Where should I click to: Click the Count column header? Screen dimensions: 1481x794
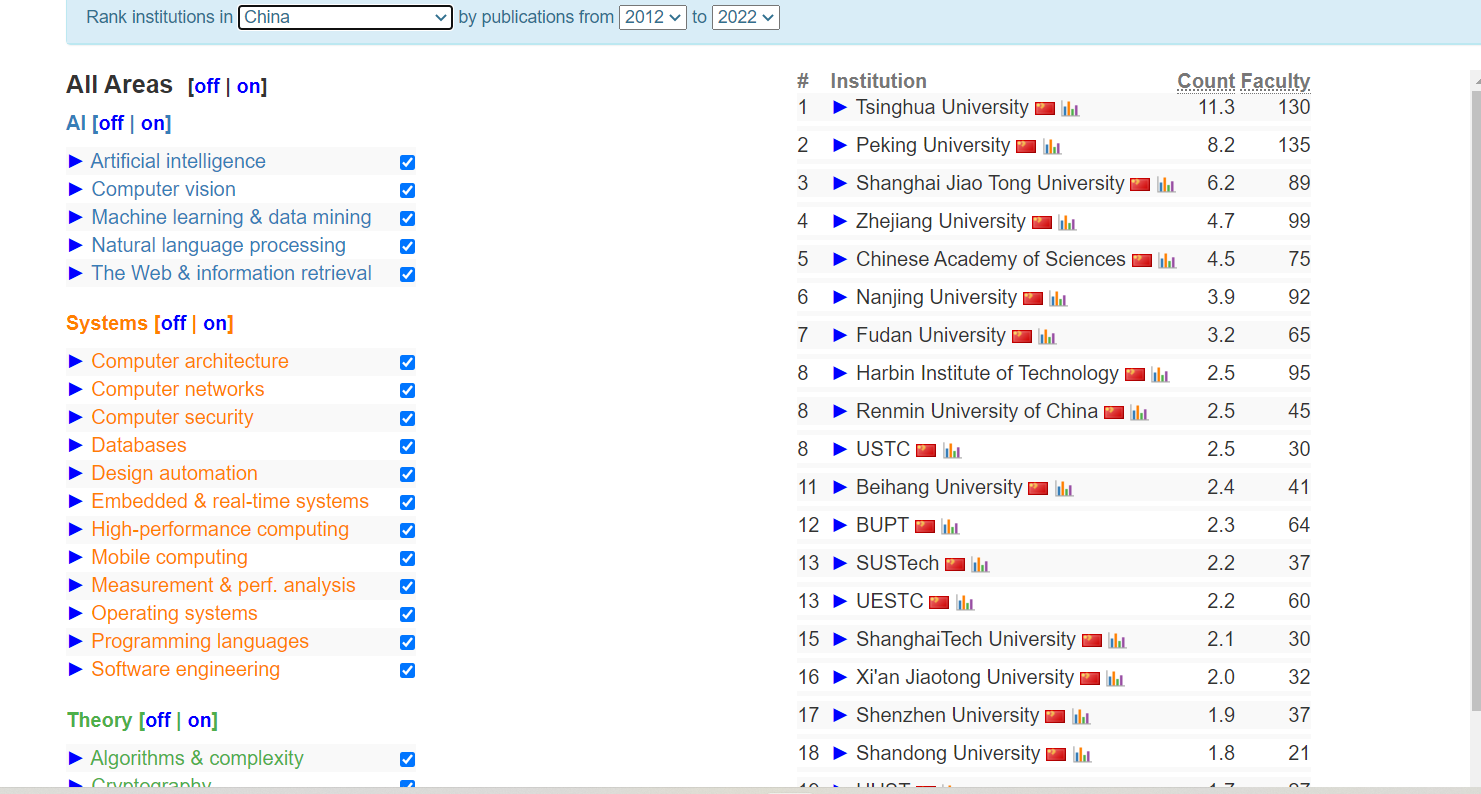(x=1206, y=81)
